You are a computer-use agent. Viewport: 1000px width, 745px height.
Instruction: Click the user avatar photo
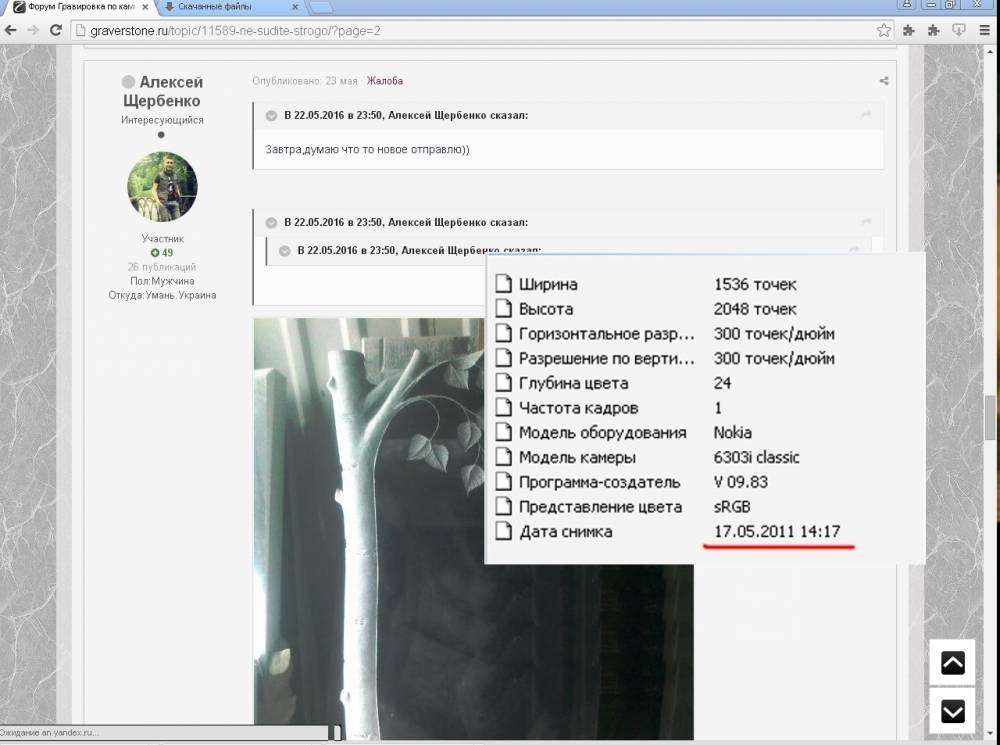pos(162,187)
